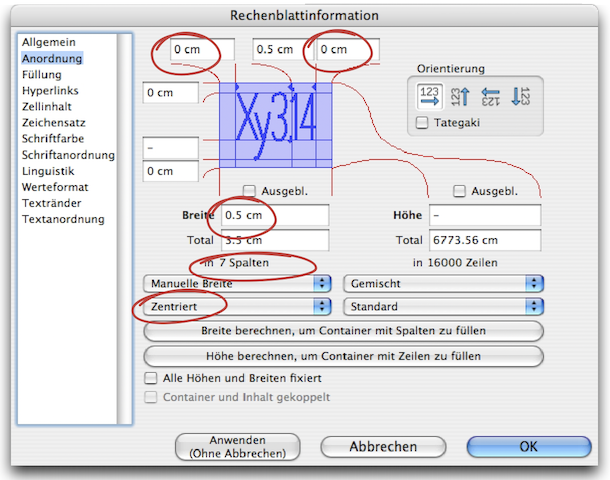610x480 pixels.
Task: Open the Werteformat category
Action: click(55, 187)
